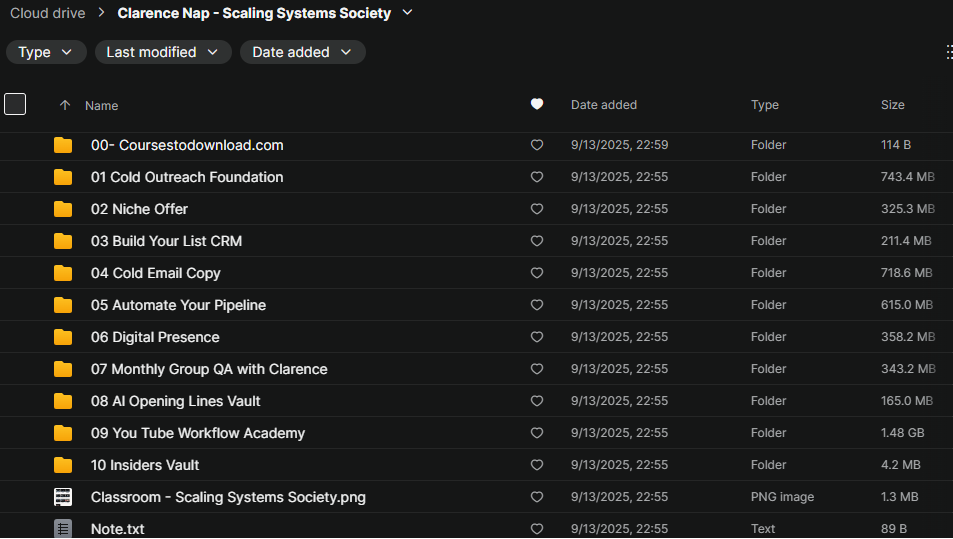953x539 pixels.
Task: Click the sort direction arrow beside Name
Action: [x=65, y=105]
